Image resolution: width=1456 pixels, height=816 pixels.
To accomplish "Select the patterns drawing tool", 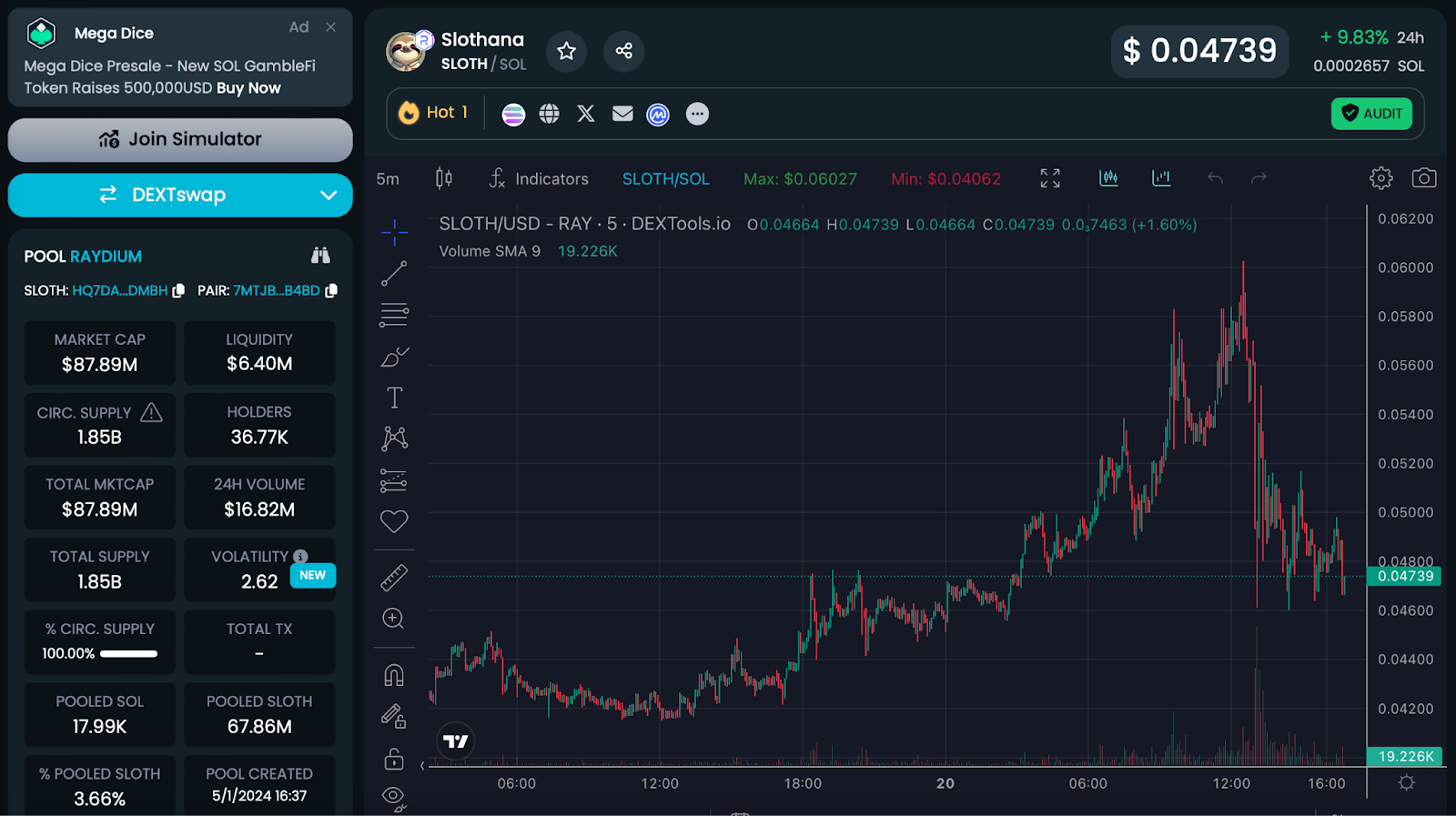I will tap(394, 438).
